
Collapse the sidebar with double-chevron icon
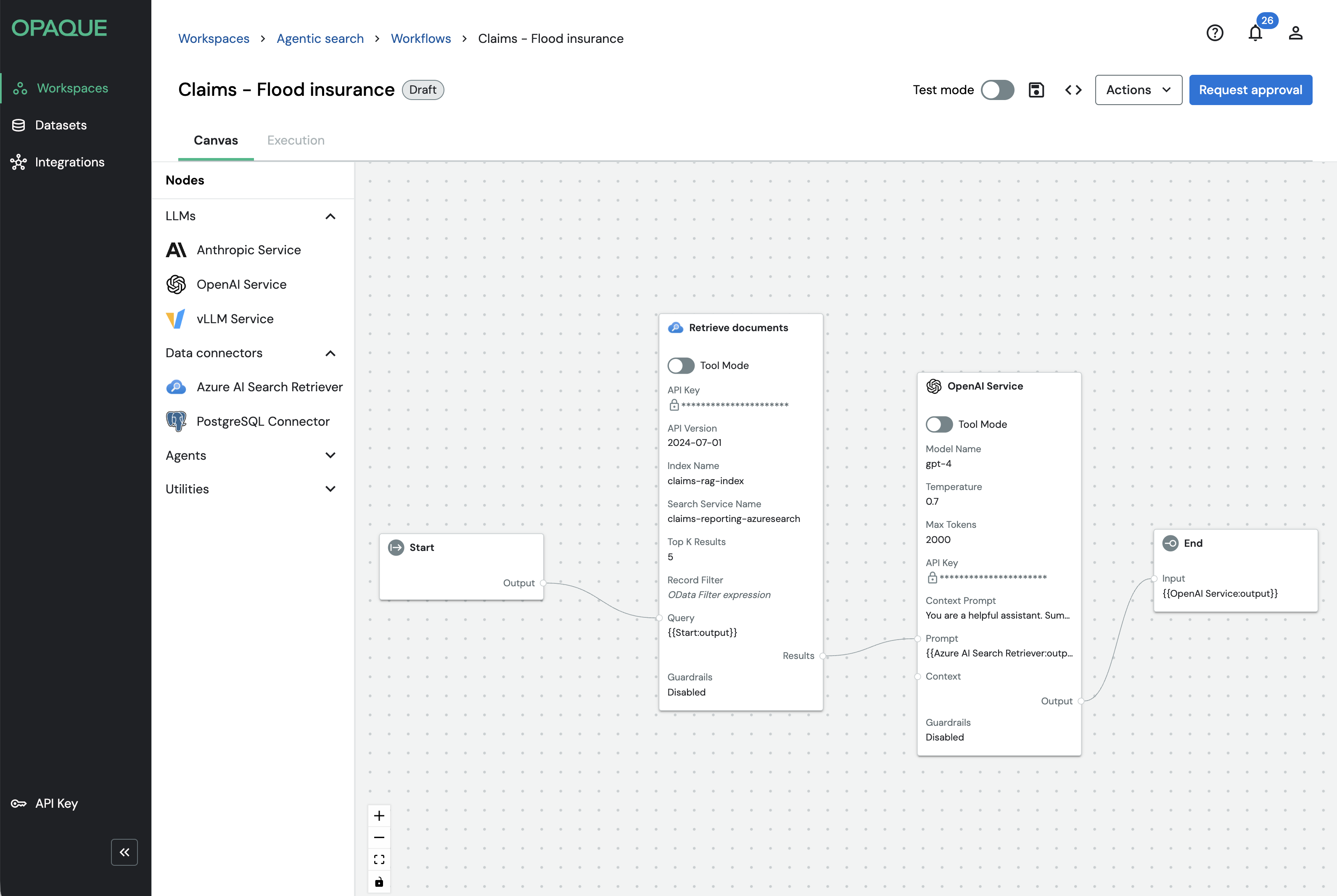(124, 852)
